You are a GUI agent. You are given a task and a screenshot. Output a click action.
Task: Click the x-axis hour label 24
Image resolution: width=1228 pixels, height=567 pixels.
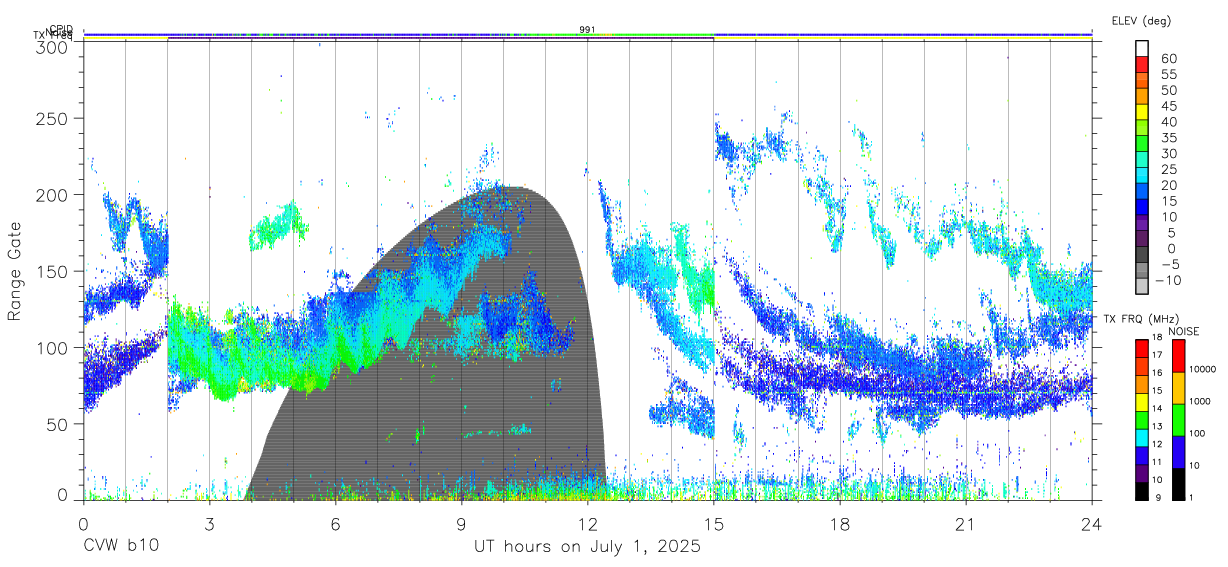point(1091,523)
